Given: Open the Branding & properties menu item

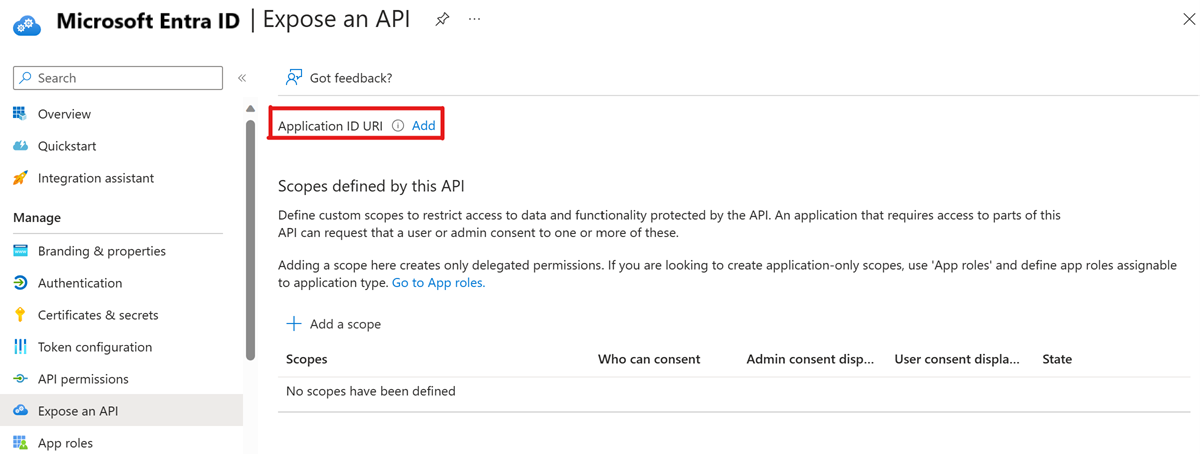Looking at the screenshot, I should pyautogui.click(x=101, y=251).
